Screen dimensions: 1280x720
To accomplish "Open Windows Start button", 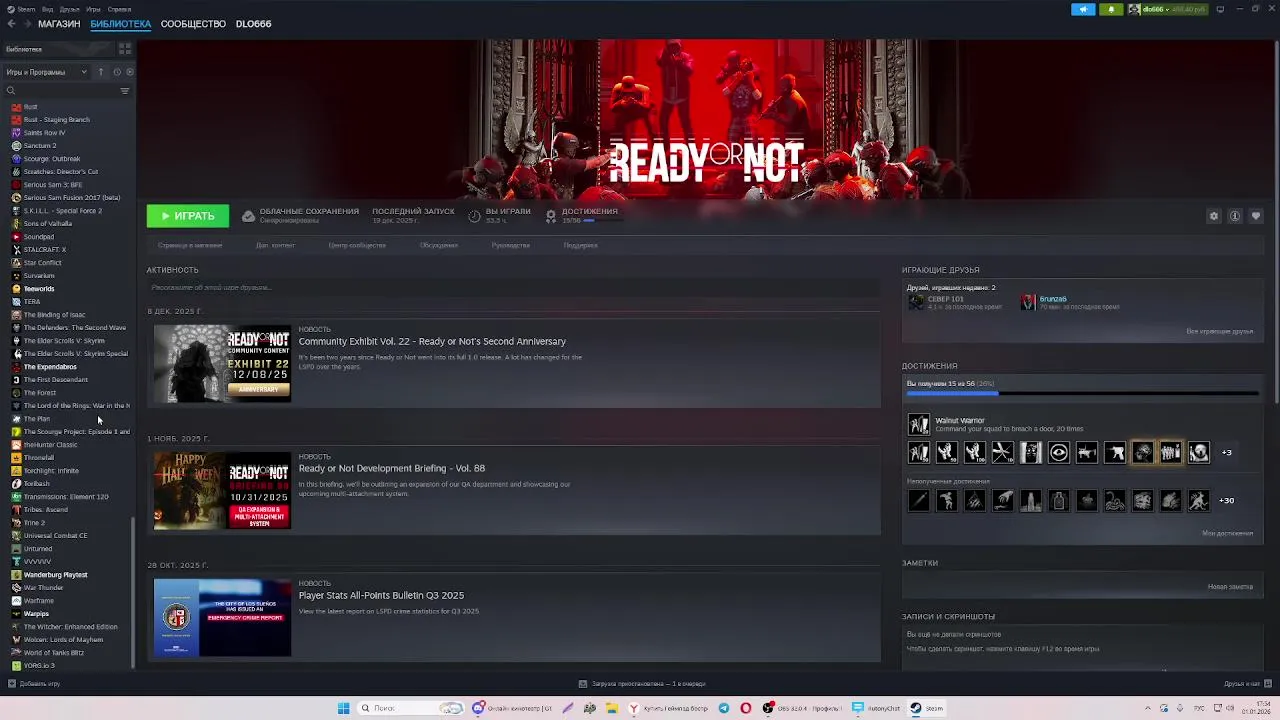I will tap(343, 708).
